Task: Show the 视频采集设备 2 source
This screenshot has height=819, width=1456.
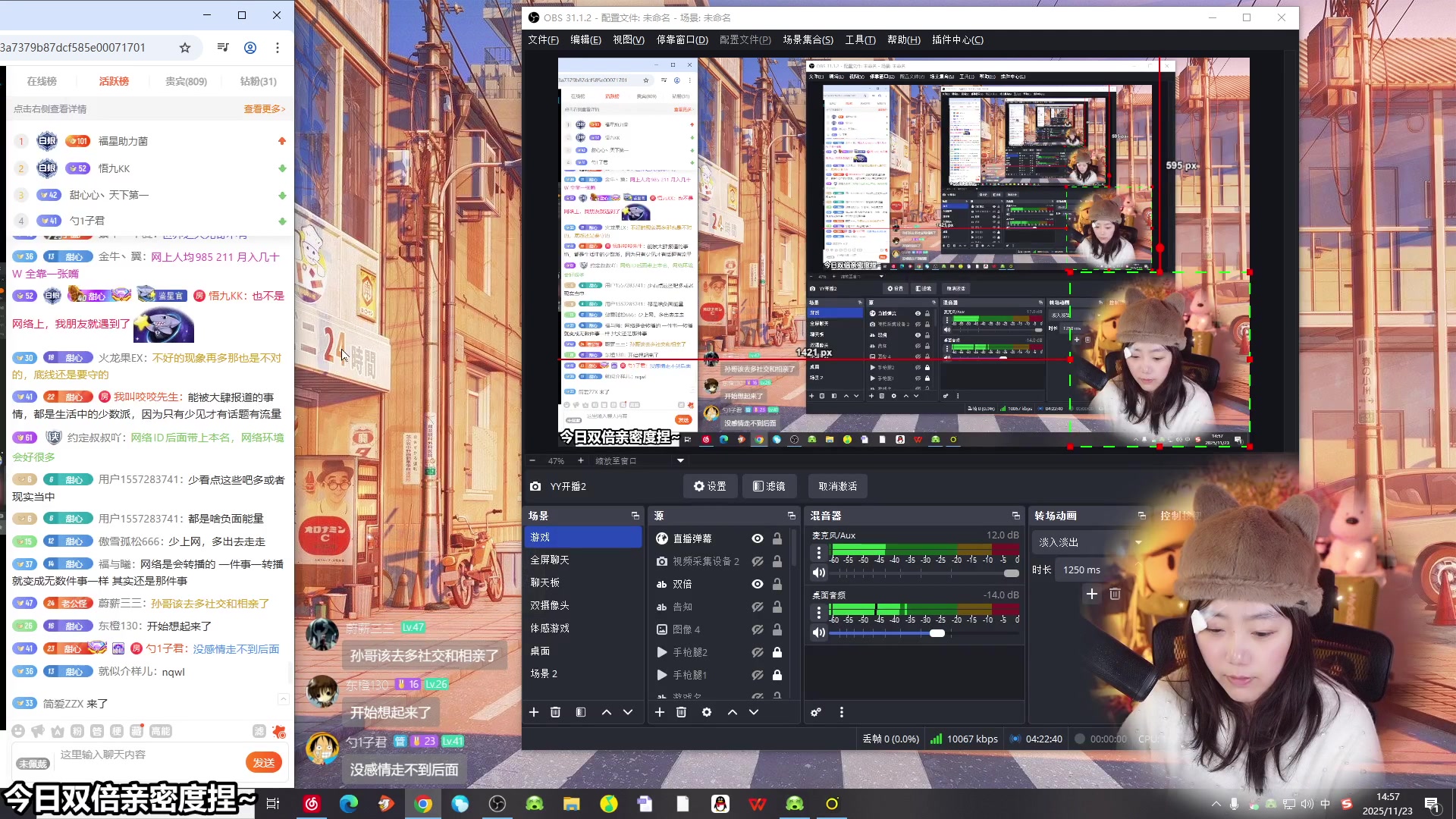Action: (757, 561)
